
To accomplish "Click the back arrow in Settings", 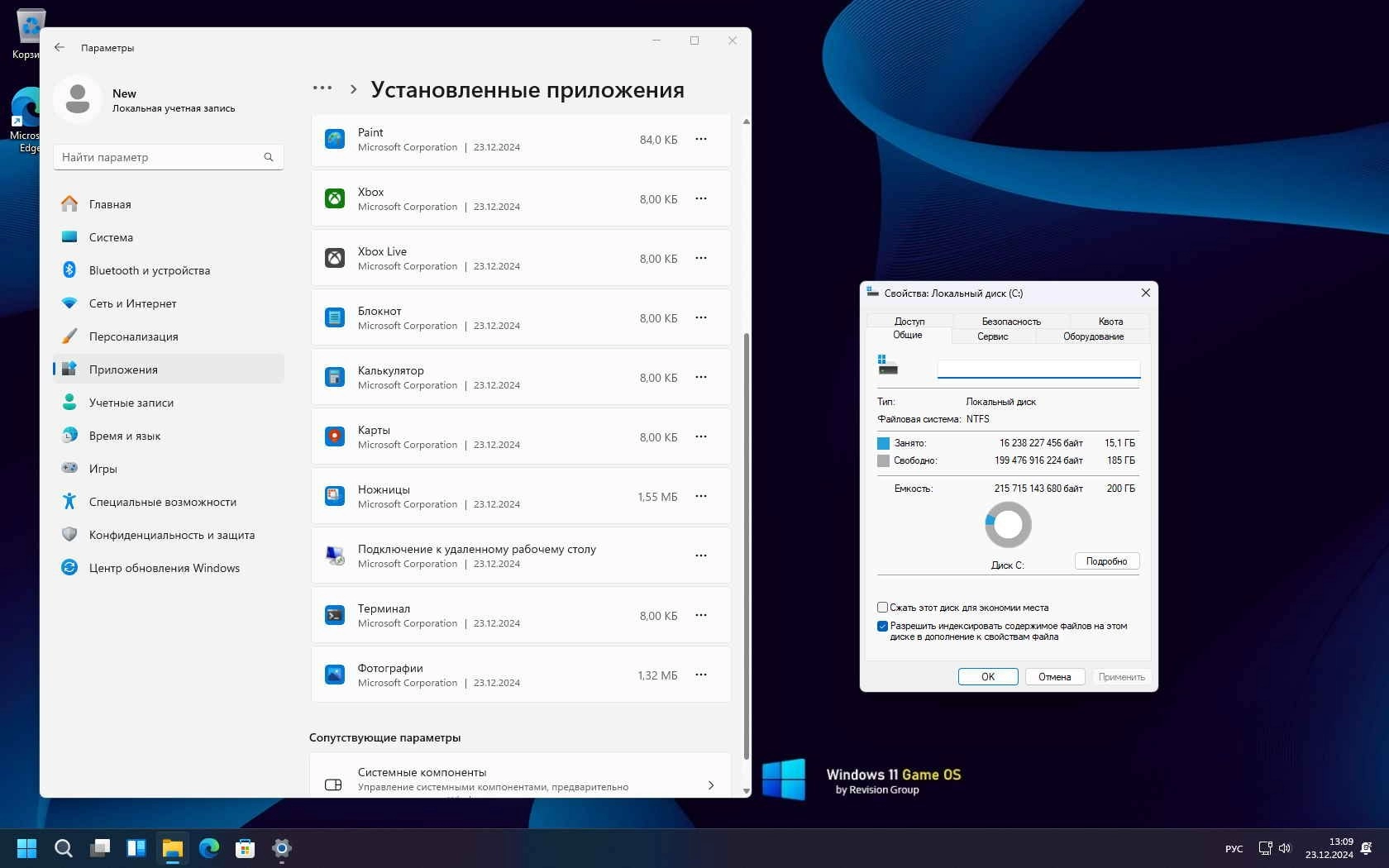I will [60, 47].
